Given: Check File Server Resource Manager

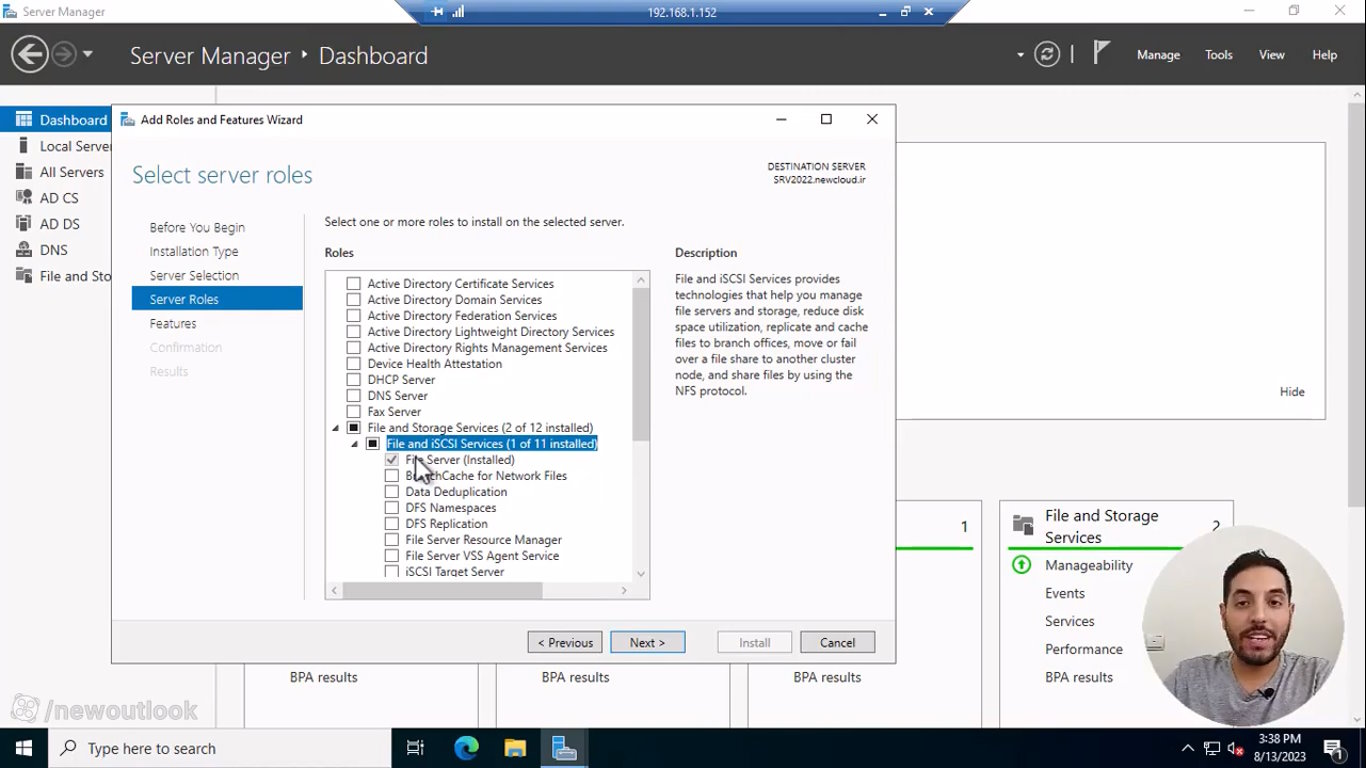Looking at the screenshot, I should pos(391,540).
